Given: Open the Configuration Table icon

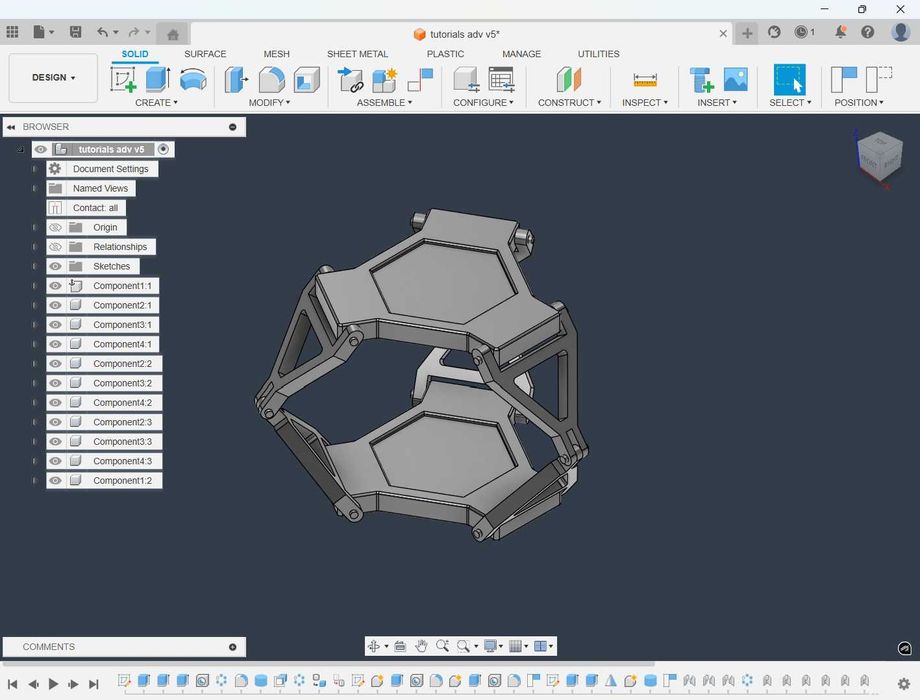Looking at the screenshot, I should (502, 79).
